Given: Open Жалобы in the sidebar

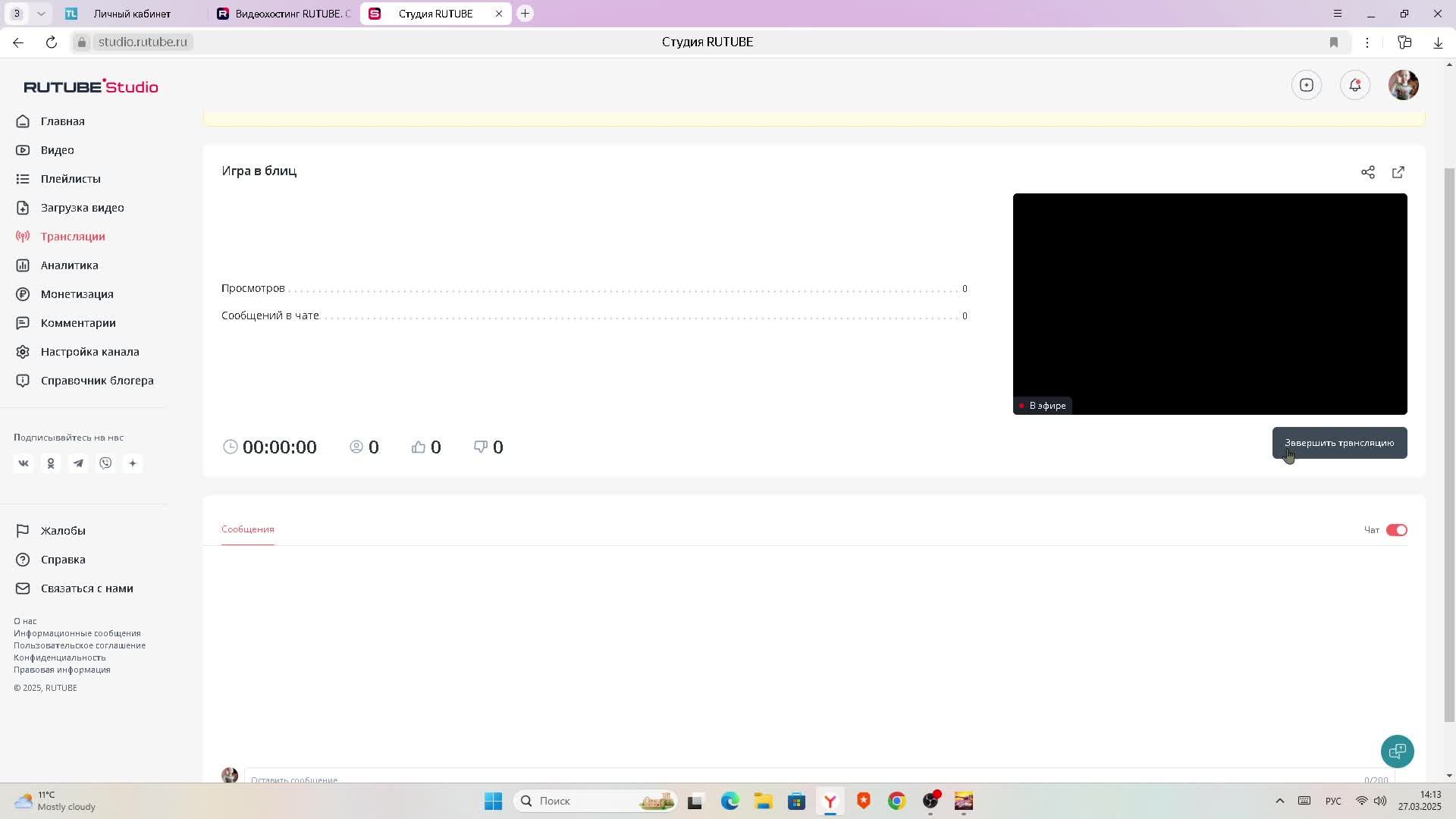Looking at the screenshot, I should click(51, 531).
